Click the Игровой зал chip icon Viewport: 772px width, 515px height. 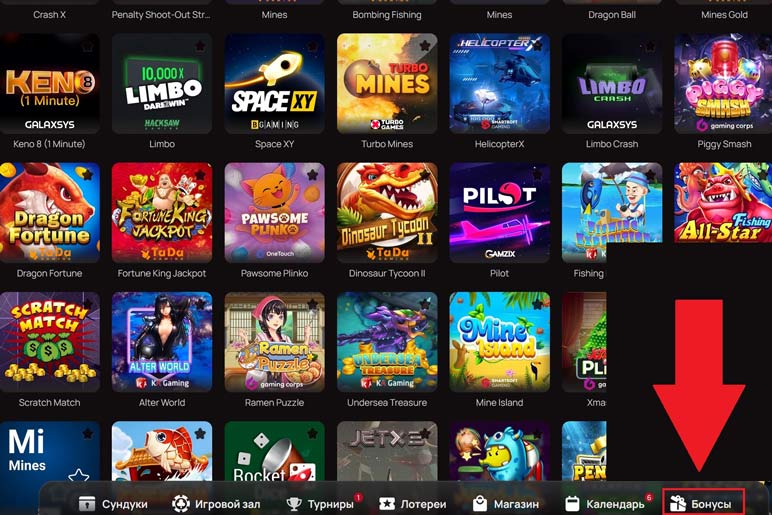[x=181, y=504]
